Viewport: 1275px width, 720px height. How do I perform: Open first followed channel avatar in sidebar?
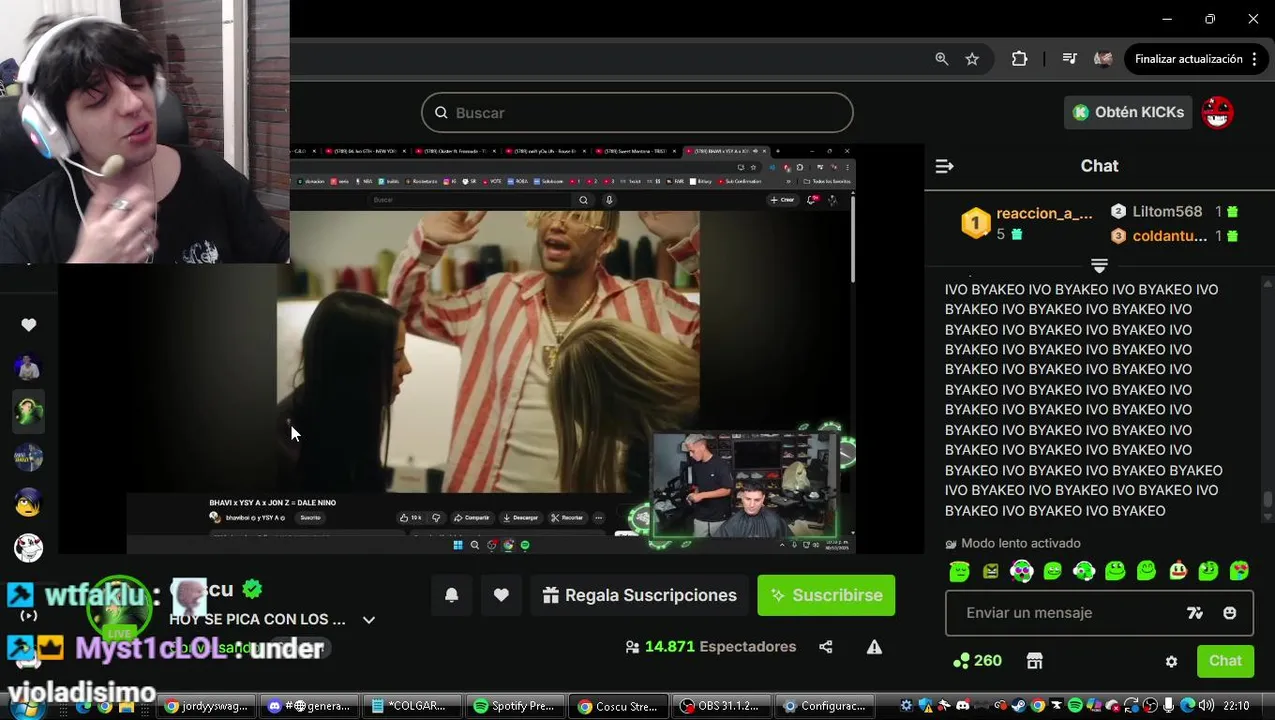click(28, 367)
